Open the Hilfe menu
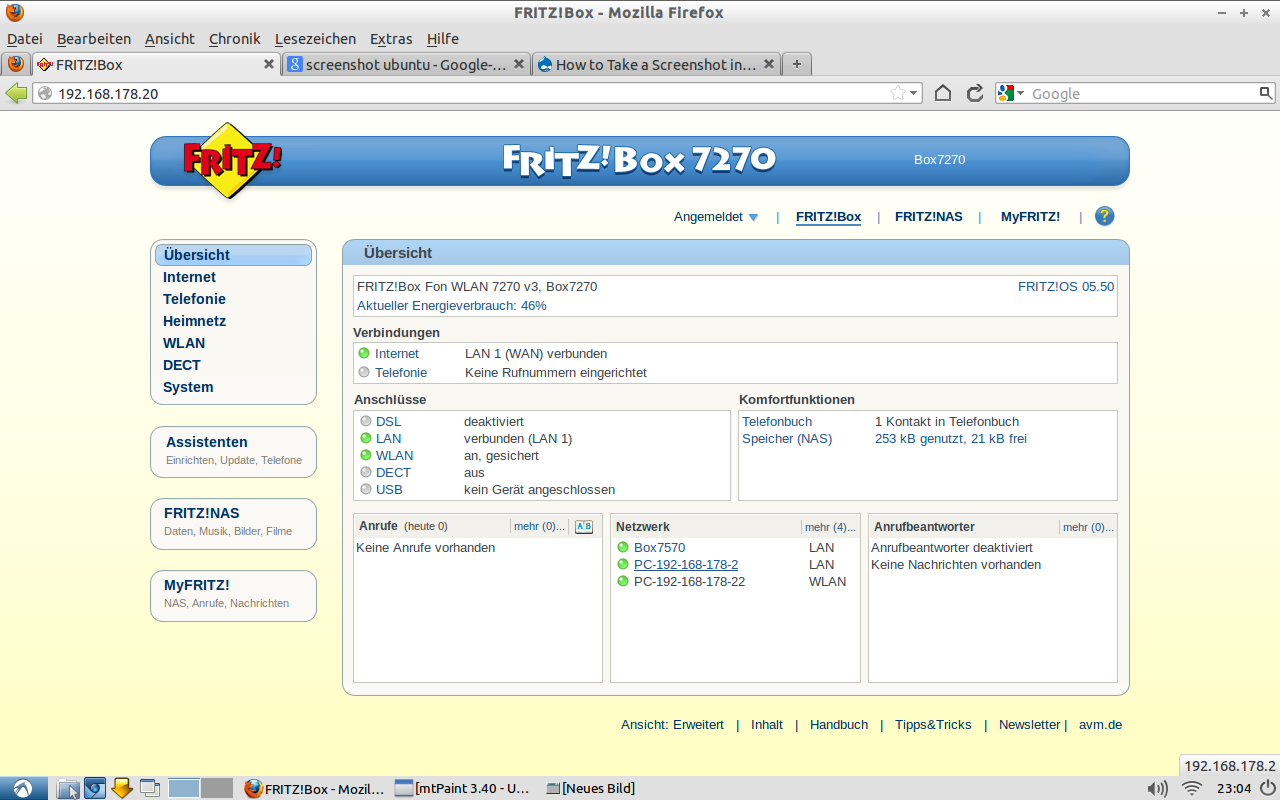The image size is (1280, 800). point(443,39)
